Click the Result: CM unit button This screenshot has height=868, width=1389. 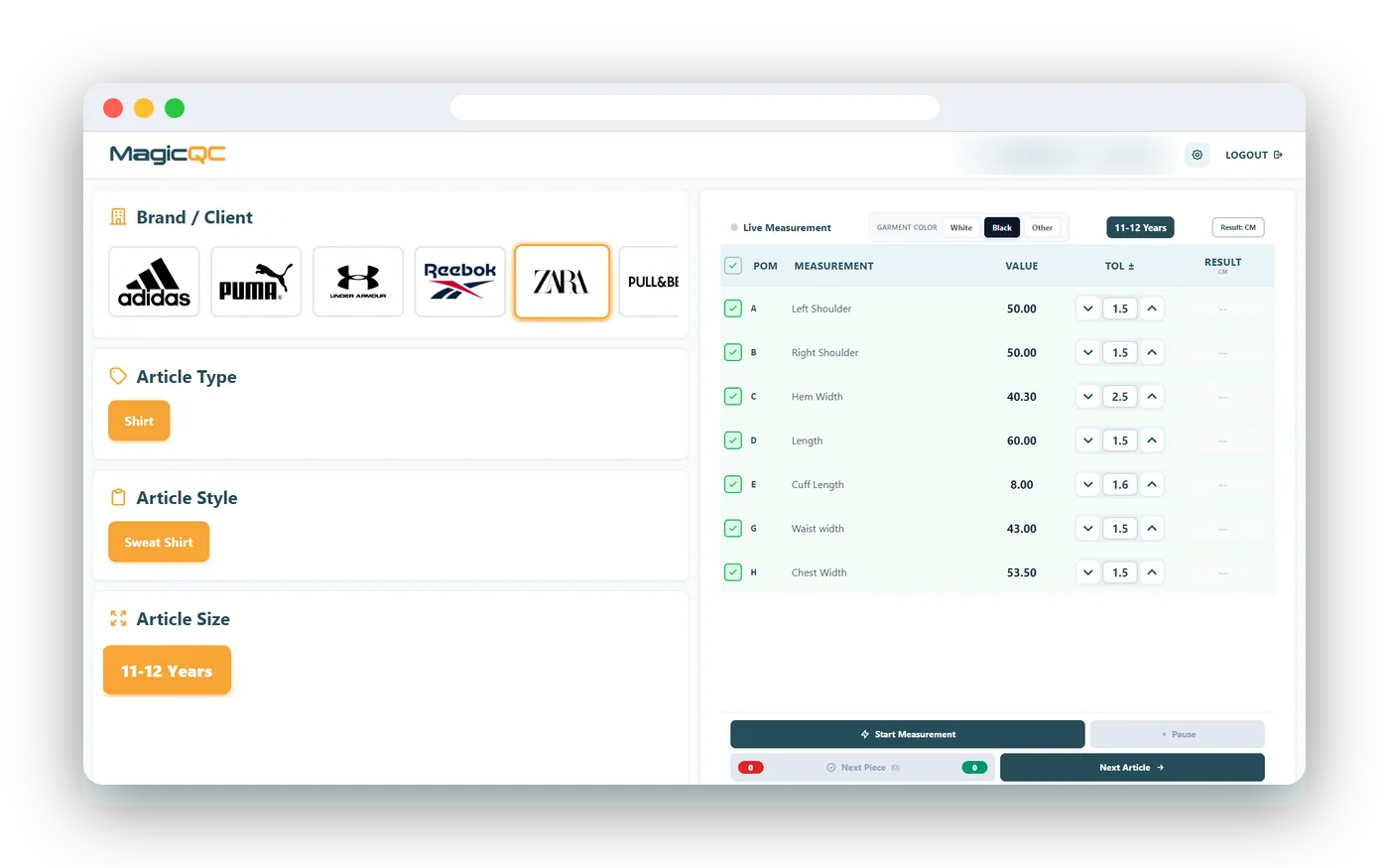pyautogui.click(x=1238, y=227)
